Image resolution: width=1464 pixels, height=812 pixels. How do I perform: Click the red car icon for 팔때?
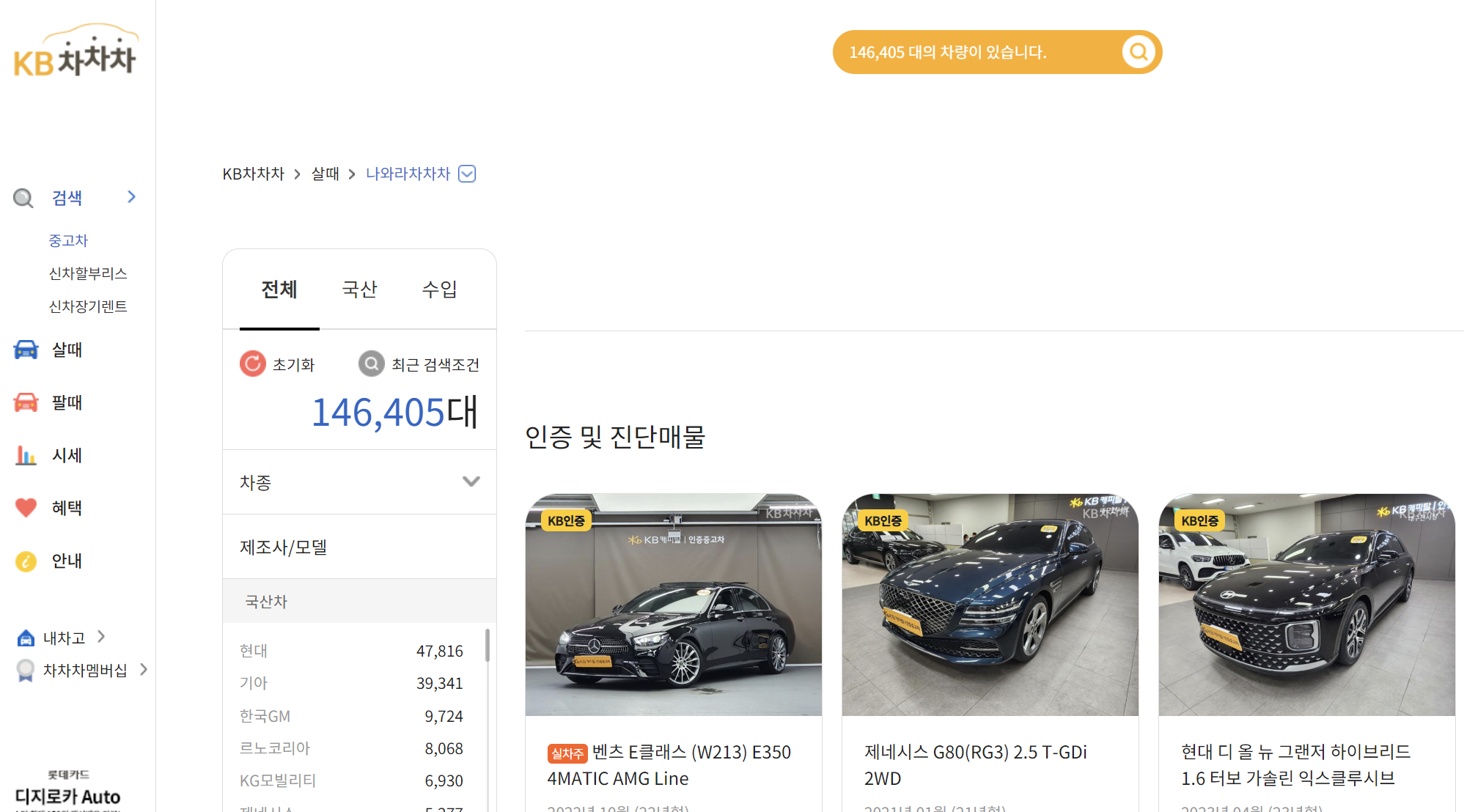click(x=26, y=402)
